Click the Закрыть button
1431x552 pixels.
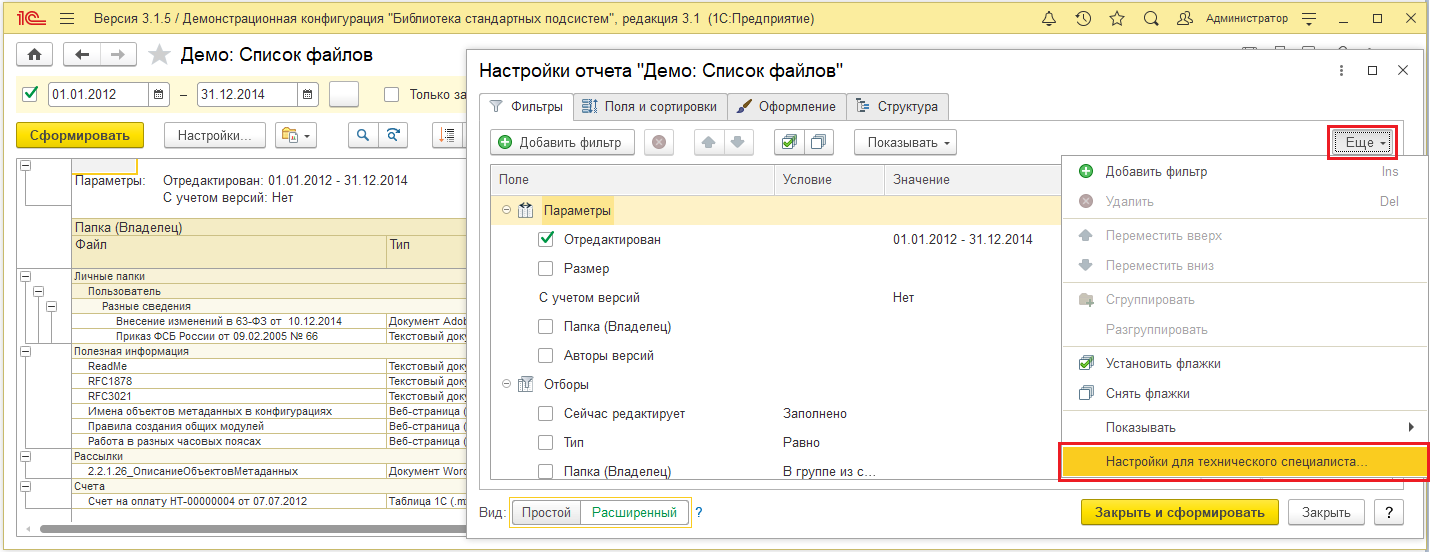(1326, 512)
